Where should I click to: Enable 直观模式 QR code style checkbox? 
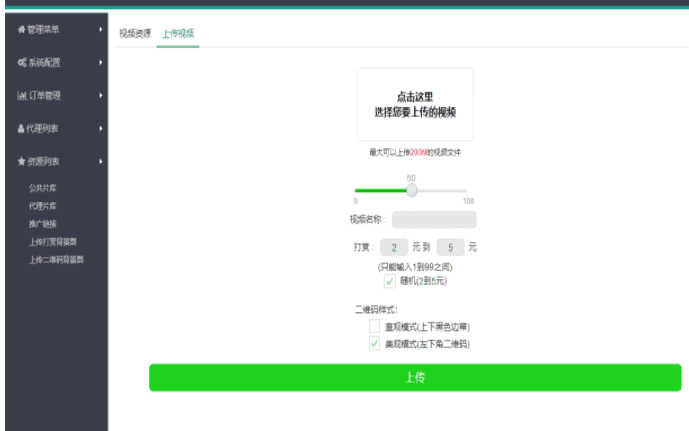coord(374,326)
